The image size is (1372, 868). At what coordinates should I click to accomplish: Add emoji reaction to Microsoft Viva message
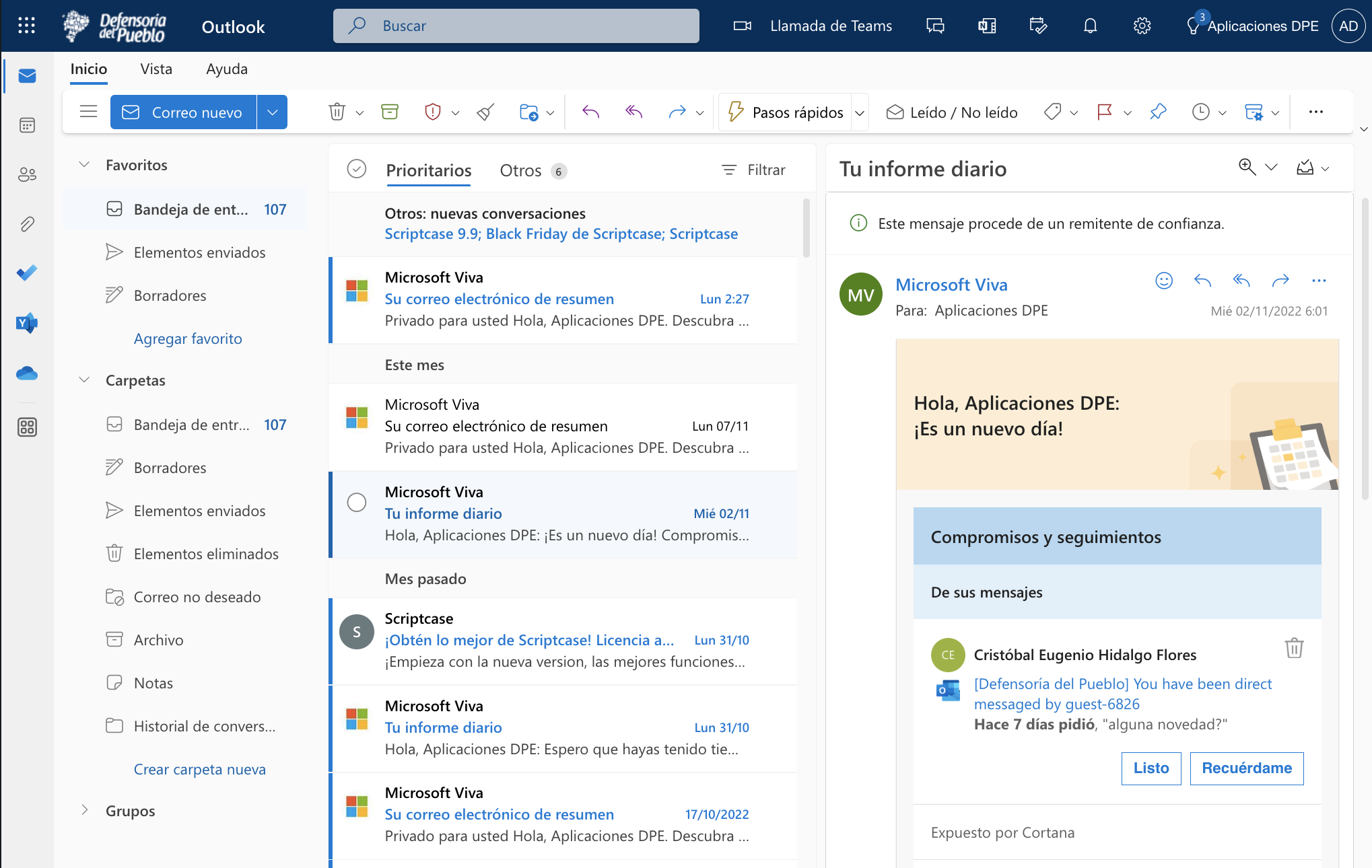(x=1164, y=281)
